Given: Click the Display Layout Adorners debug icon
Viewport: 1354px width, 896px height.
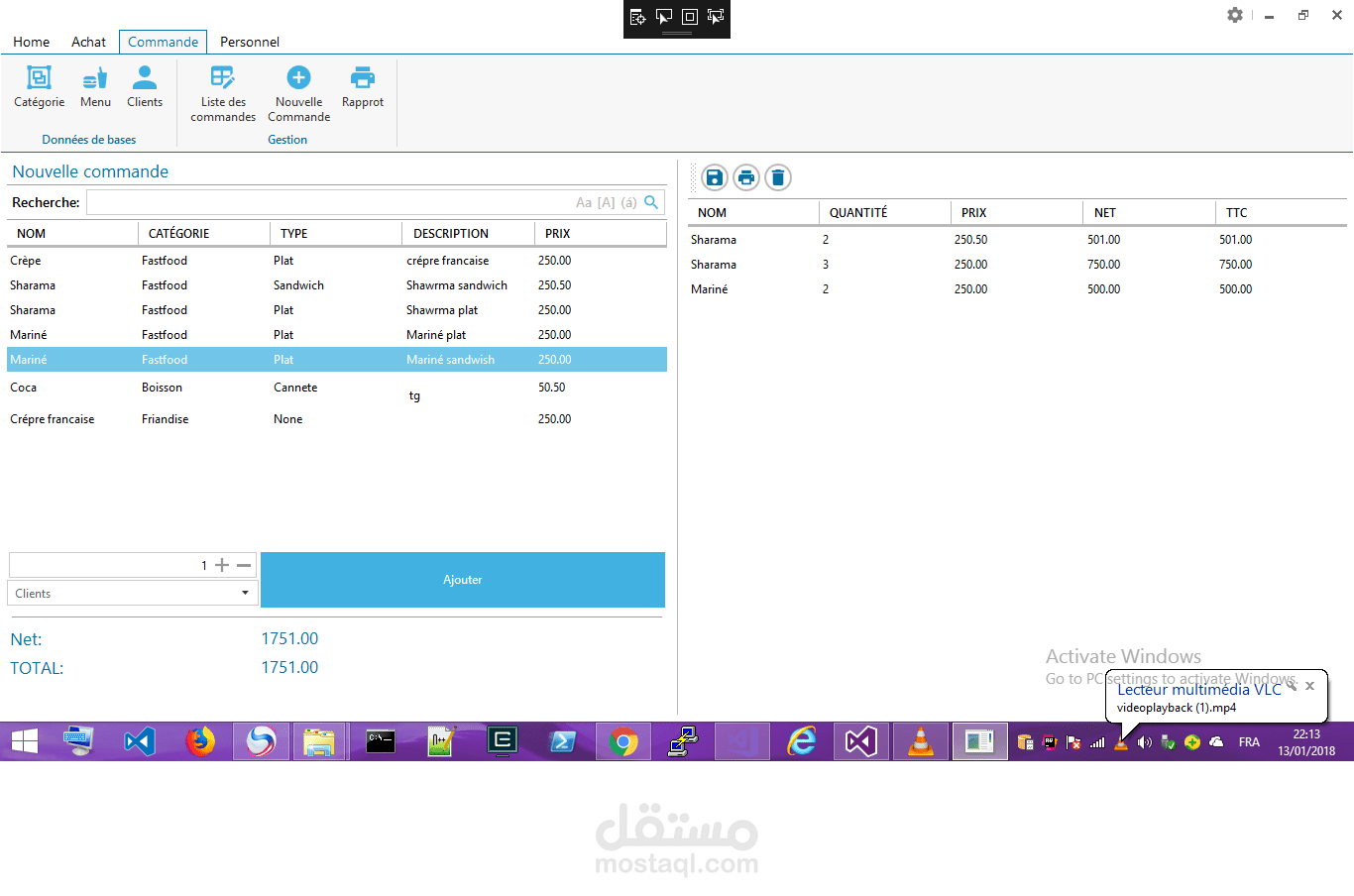Looking at the screenshot, I should point(690,16).
